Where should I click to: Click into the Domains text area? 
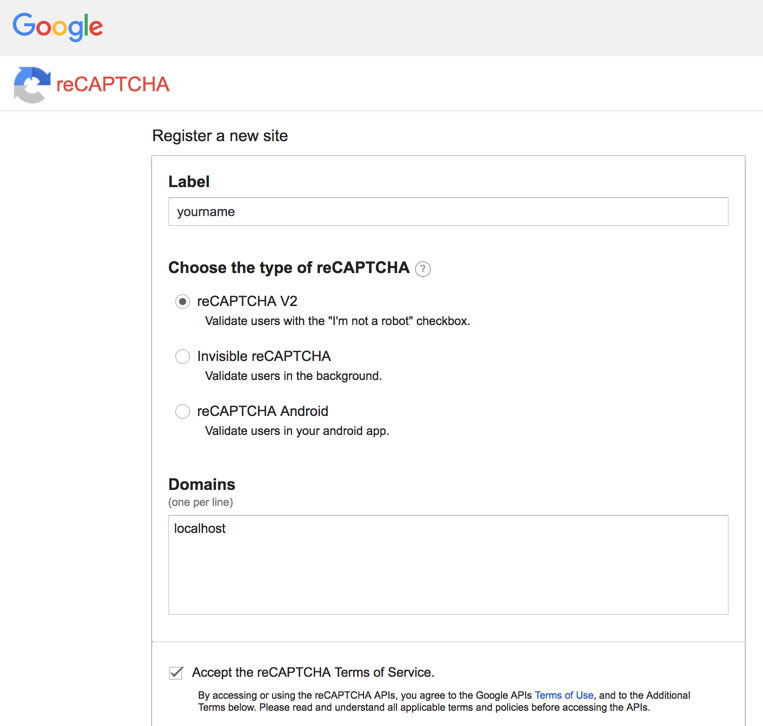tap(448, 565)
